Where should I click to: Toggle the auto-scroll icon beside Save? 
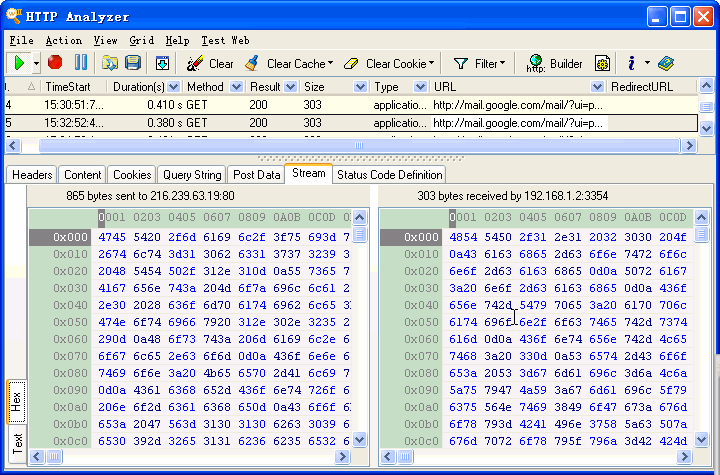click(163, 63)
